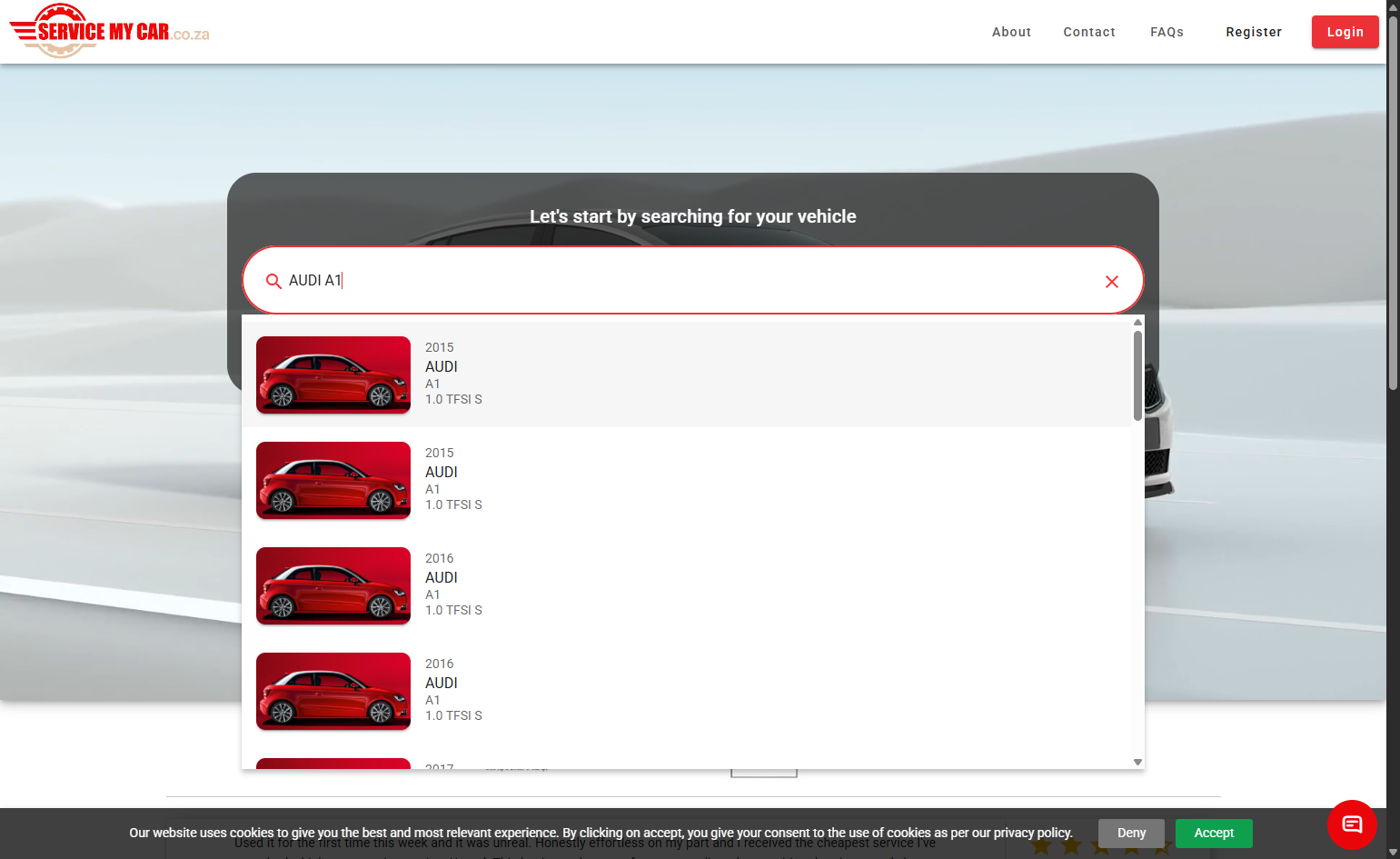The height and width of the screenshot is (859, 1400).
Task: Clear the search with the red X
Action: pos(1111,282)
